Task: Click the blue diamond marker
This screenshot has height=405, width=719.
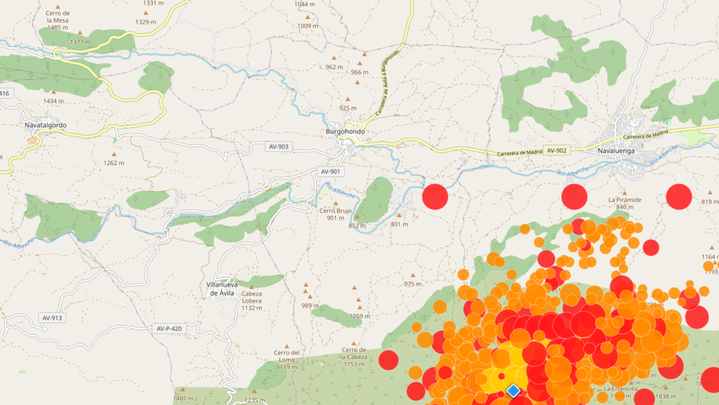Action: pos(513,391)
